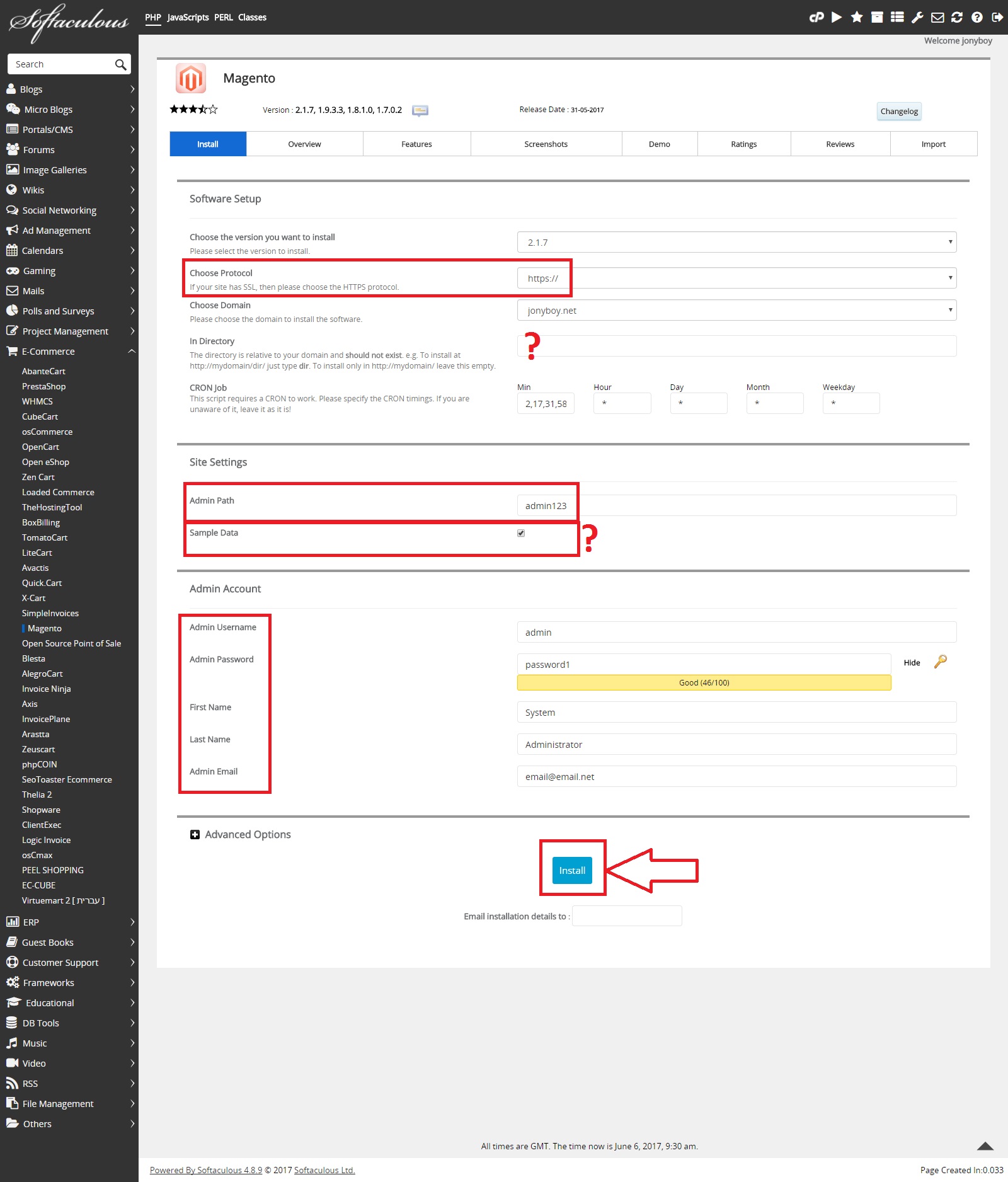Expand the Project Management category
The height and width of the screenshot is (1182, 1008).
(132, 331)
